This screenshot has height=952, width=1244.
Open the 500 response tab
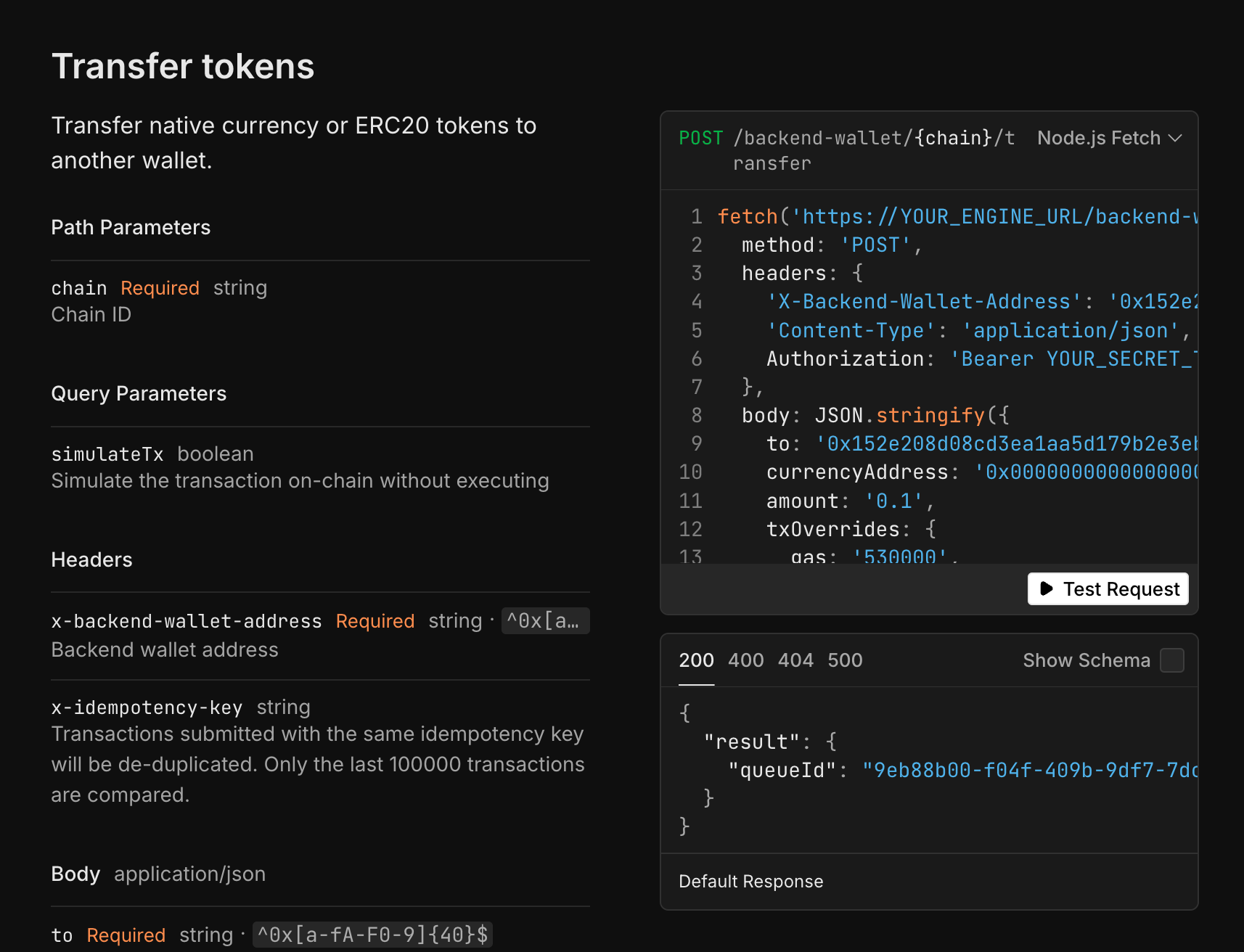[x=845, y=660]
